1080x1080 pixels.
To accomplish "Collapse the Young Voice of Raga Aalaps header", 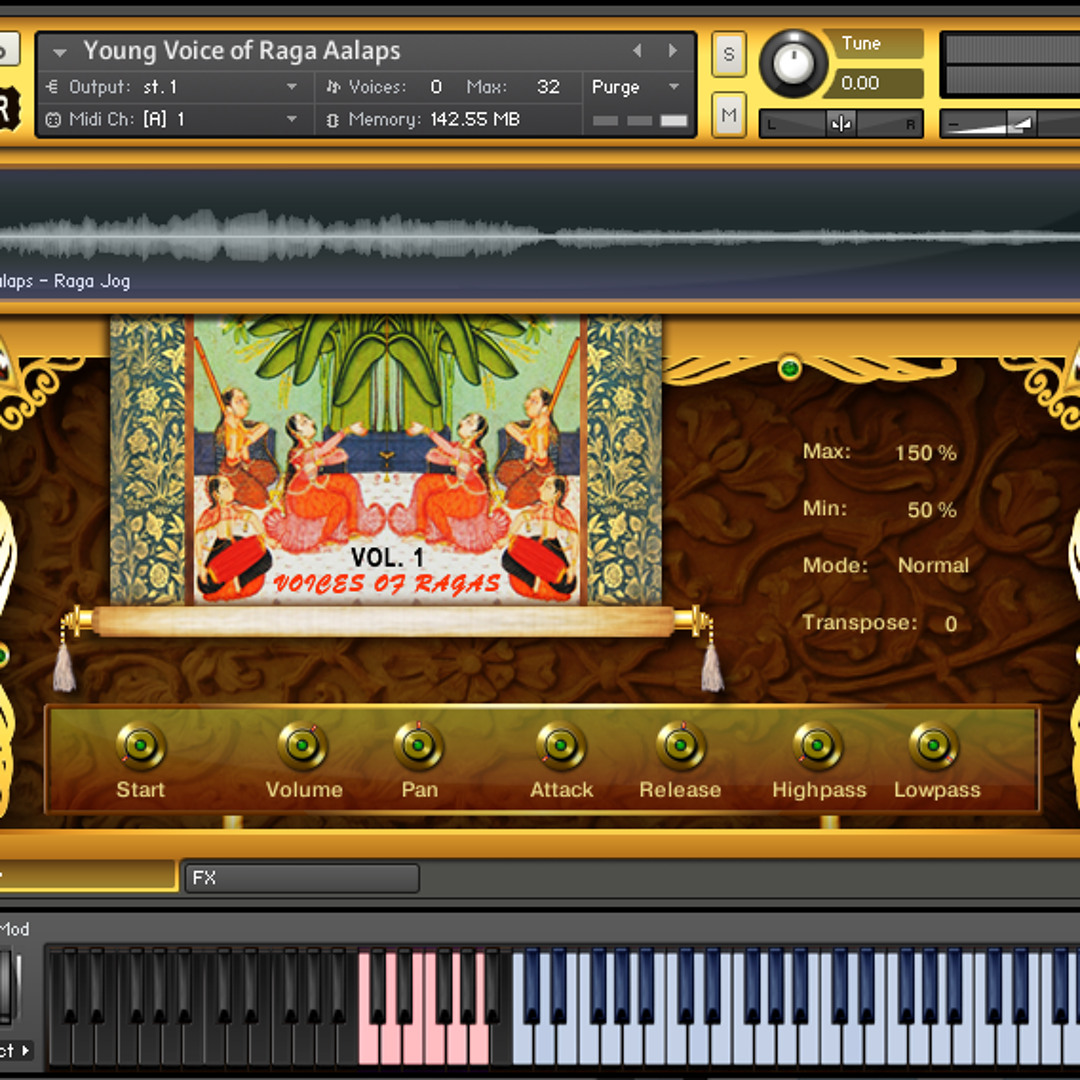I will pyautogui.click(x=60, y=50).
